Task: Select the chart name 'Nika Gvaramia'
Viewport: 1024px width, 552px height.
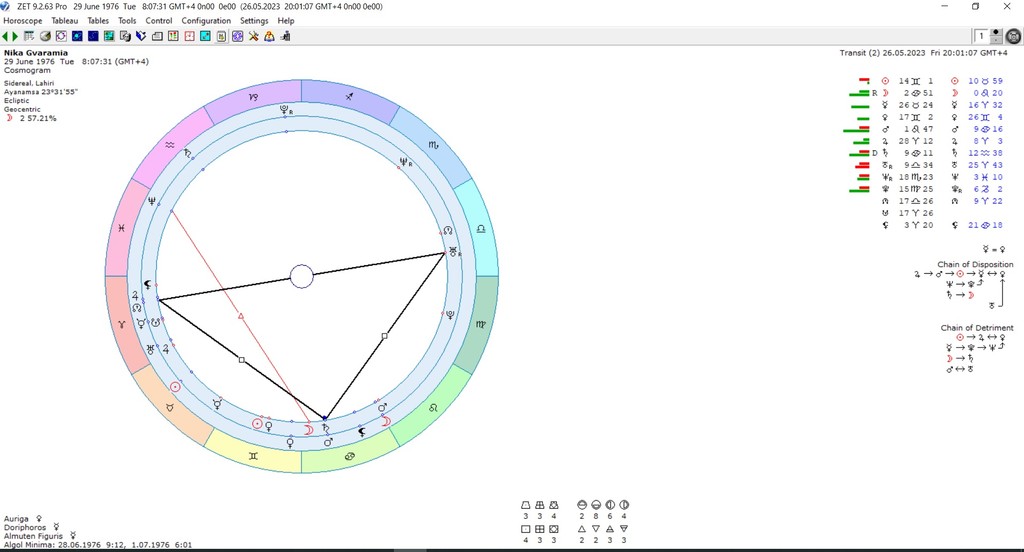Action: tap(36, 53)
